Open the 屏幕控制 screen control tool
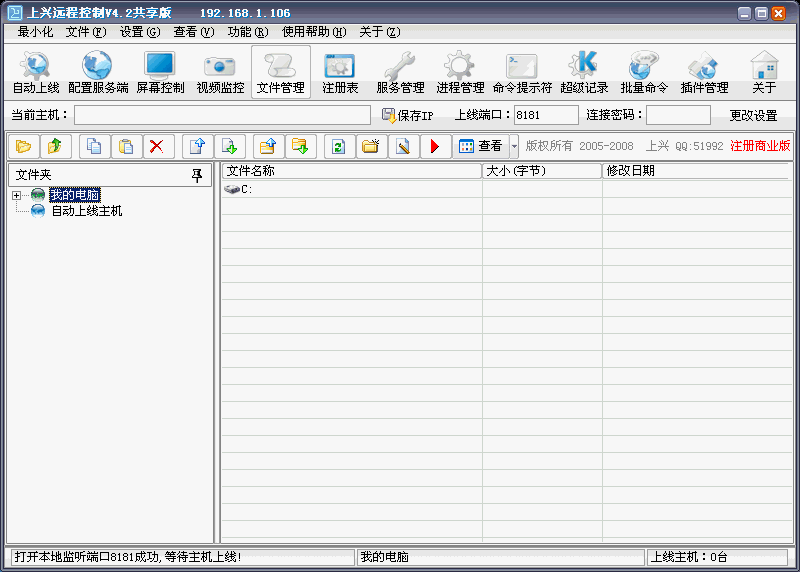Screen dimensions: 800x572 [160, 72]
